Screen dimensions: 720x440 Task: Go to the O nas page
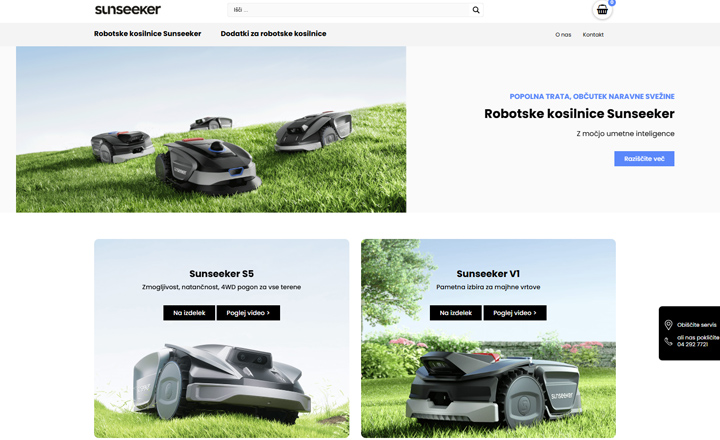563,35
